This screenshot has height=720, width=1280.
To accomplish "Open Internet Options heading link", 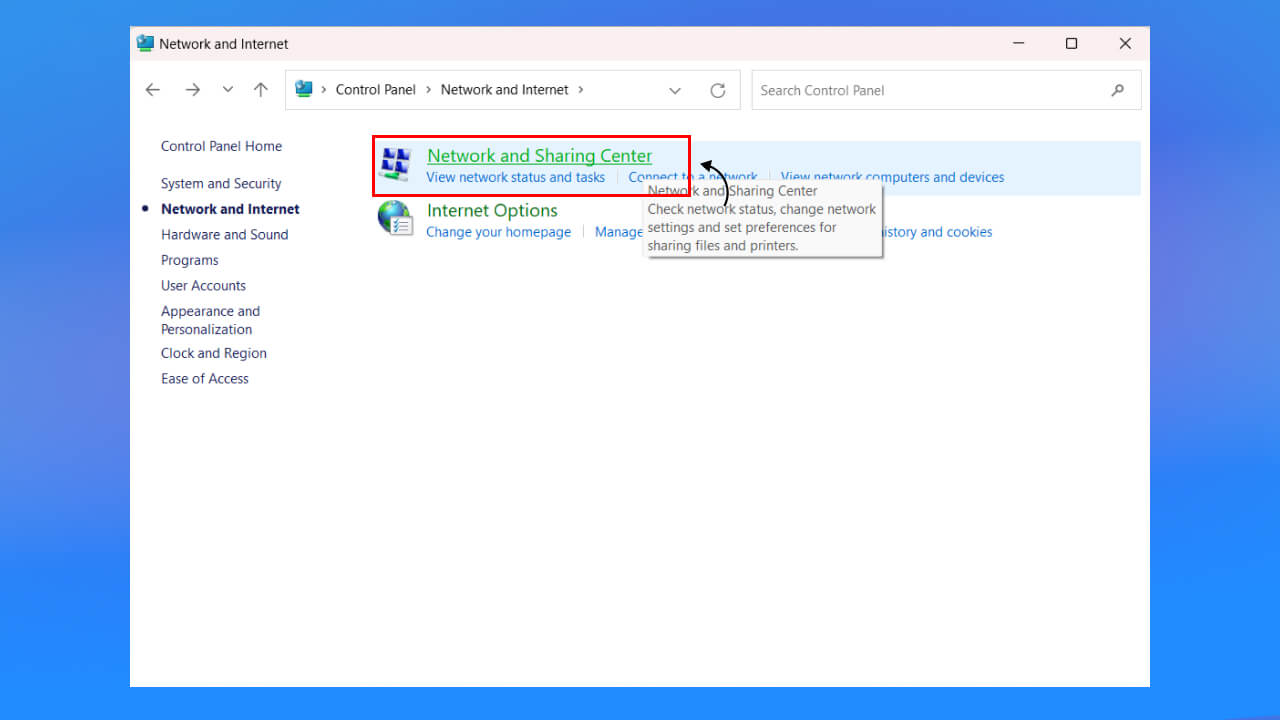I will pyautogui.click(x=492, y=210).
